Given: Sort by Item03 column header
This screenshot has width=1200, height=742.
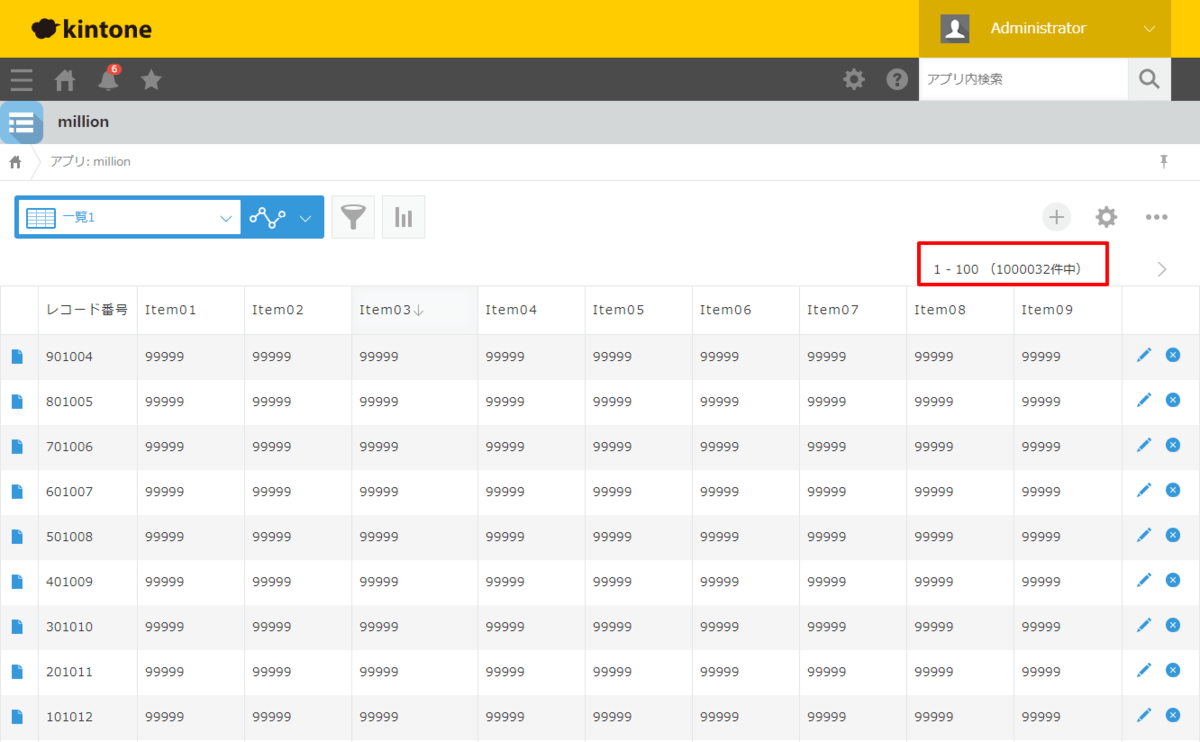Looking at the screenshot, I should (414, 310).
